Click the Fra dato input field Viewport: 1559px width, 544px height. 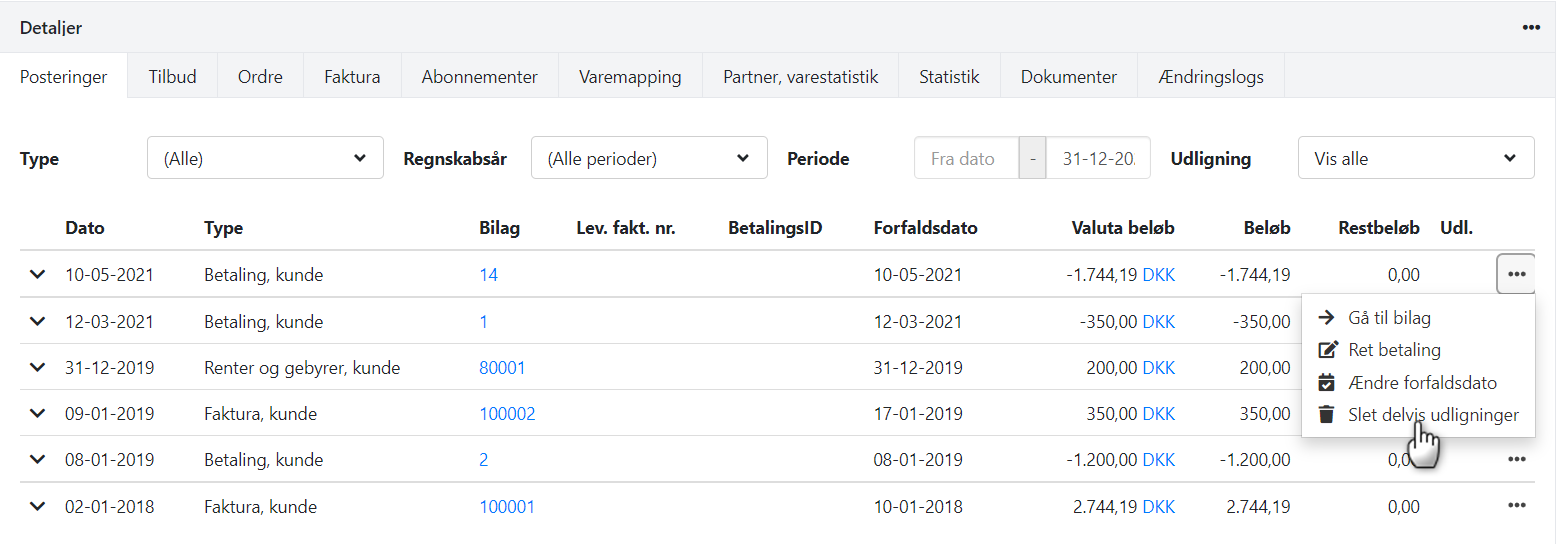tap(966, 158)
